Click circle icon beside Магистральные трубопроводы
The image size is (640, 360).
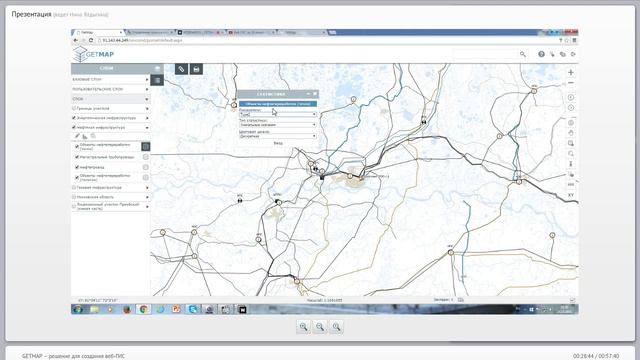[146, 157]
